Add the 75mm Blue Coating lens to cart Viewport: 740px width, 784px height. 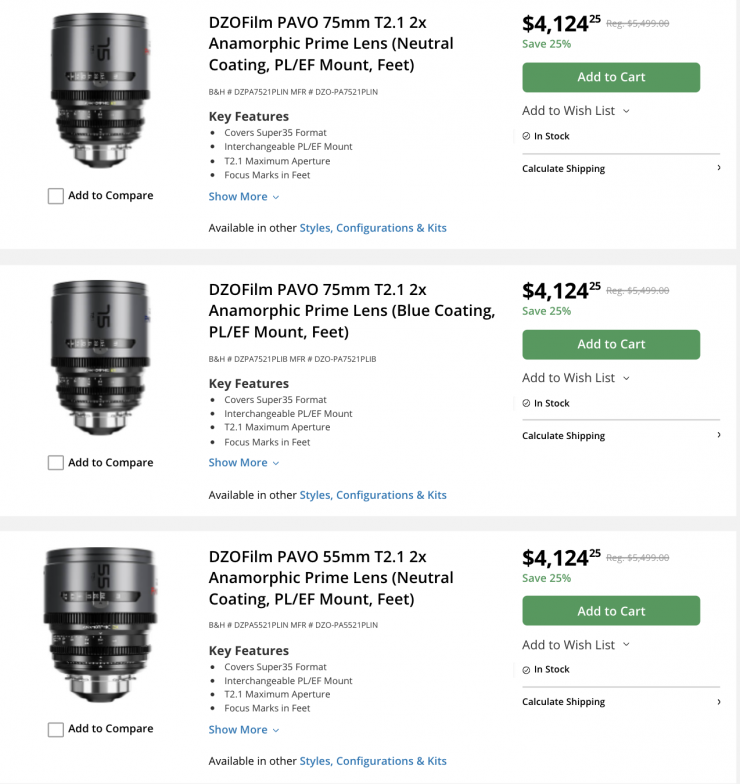[611, 344]
